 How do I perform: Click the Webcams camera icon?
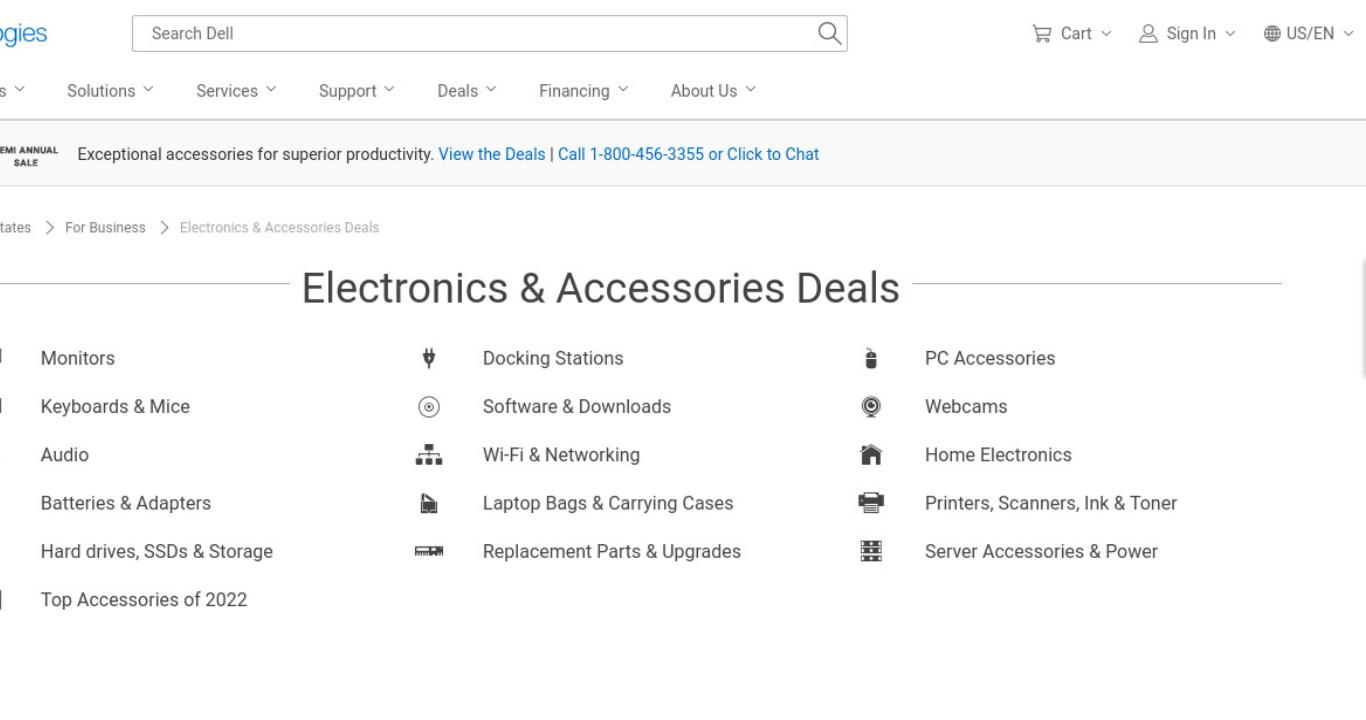pyautogui.click(x=871, y=406)
